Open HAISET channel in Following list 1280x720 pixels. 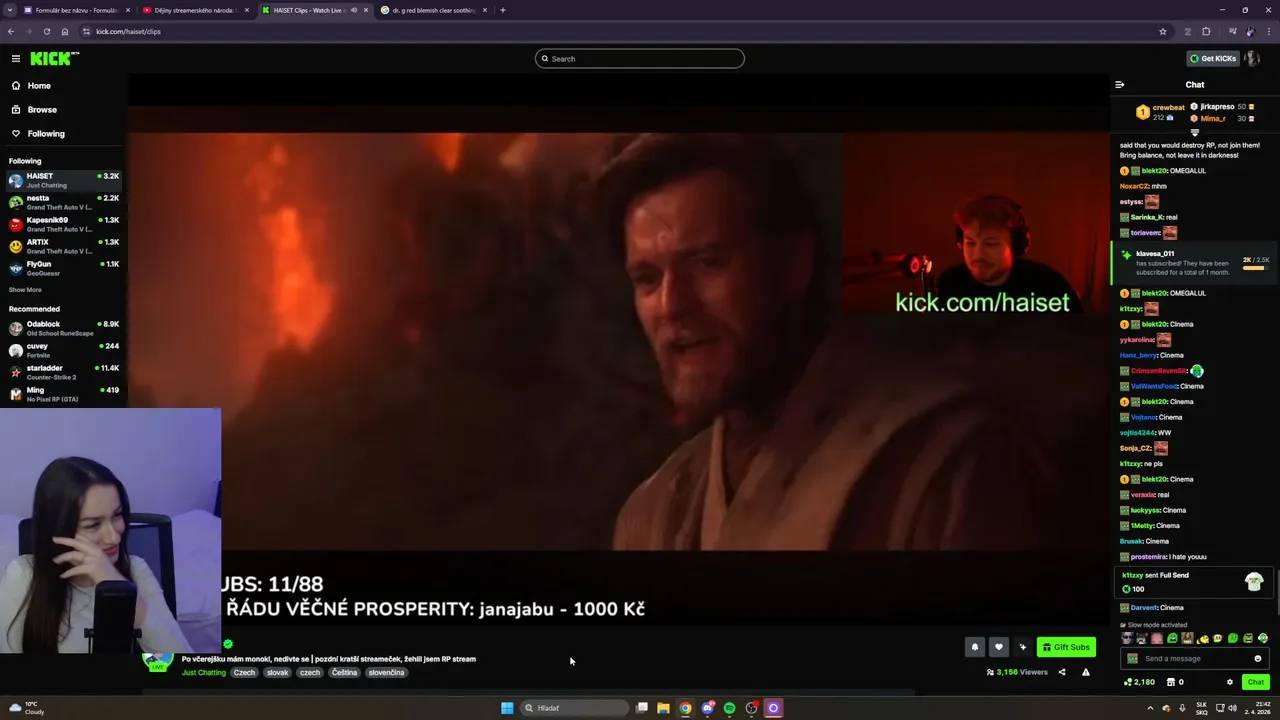(64, 181)
